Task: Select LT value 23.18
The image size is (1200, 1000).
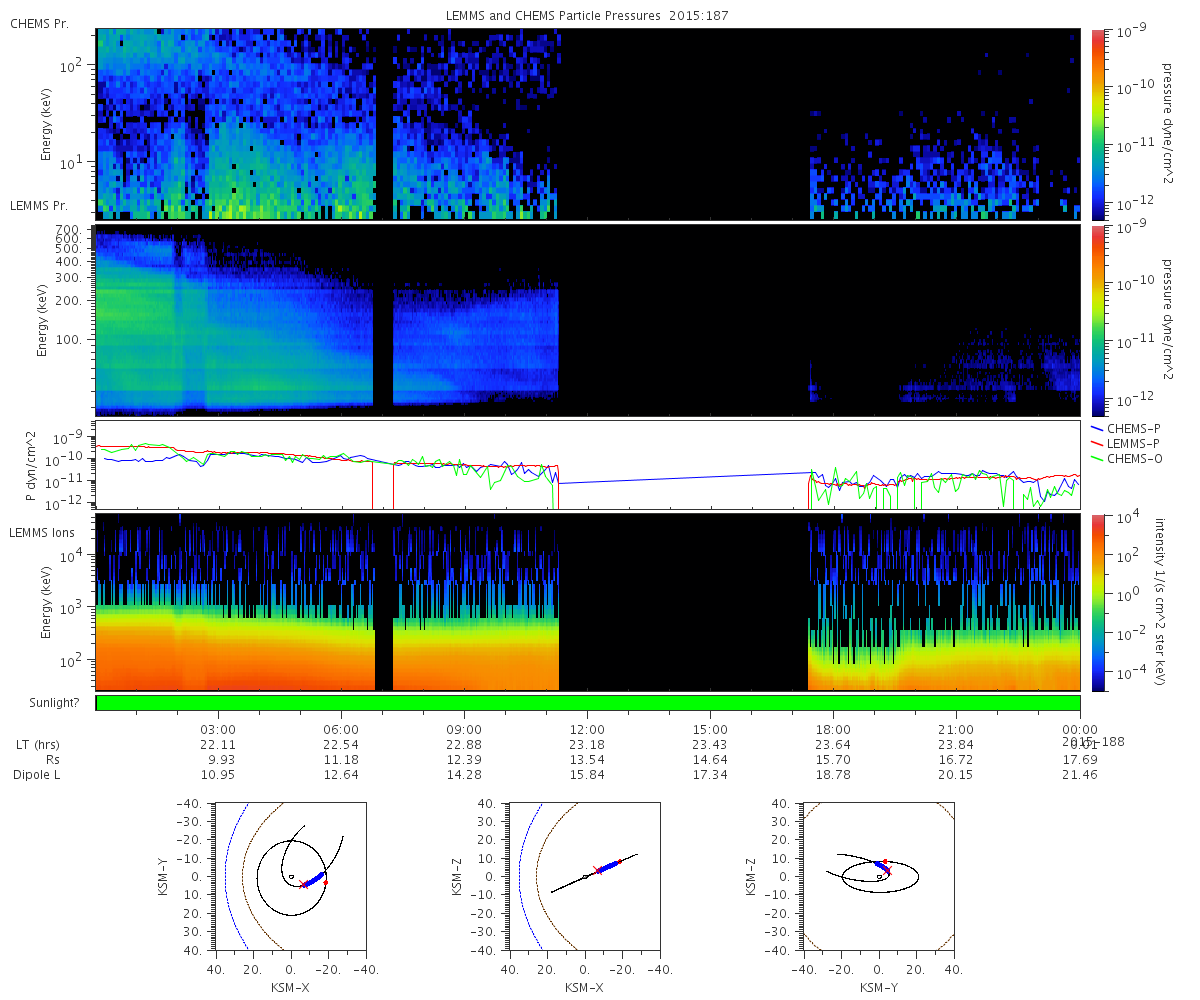Action: (x=588, y=745)
